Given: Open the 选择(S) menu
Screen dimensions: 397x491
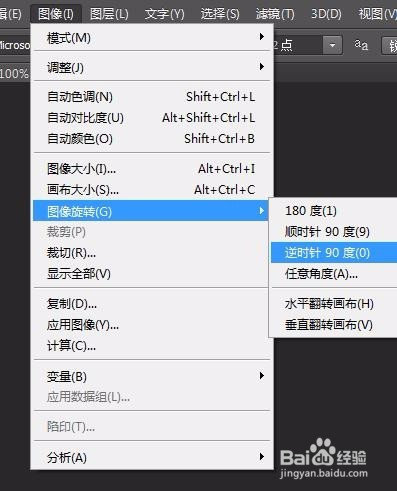Looking at the screenshot, I should point(220,14).
